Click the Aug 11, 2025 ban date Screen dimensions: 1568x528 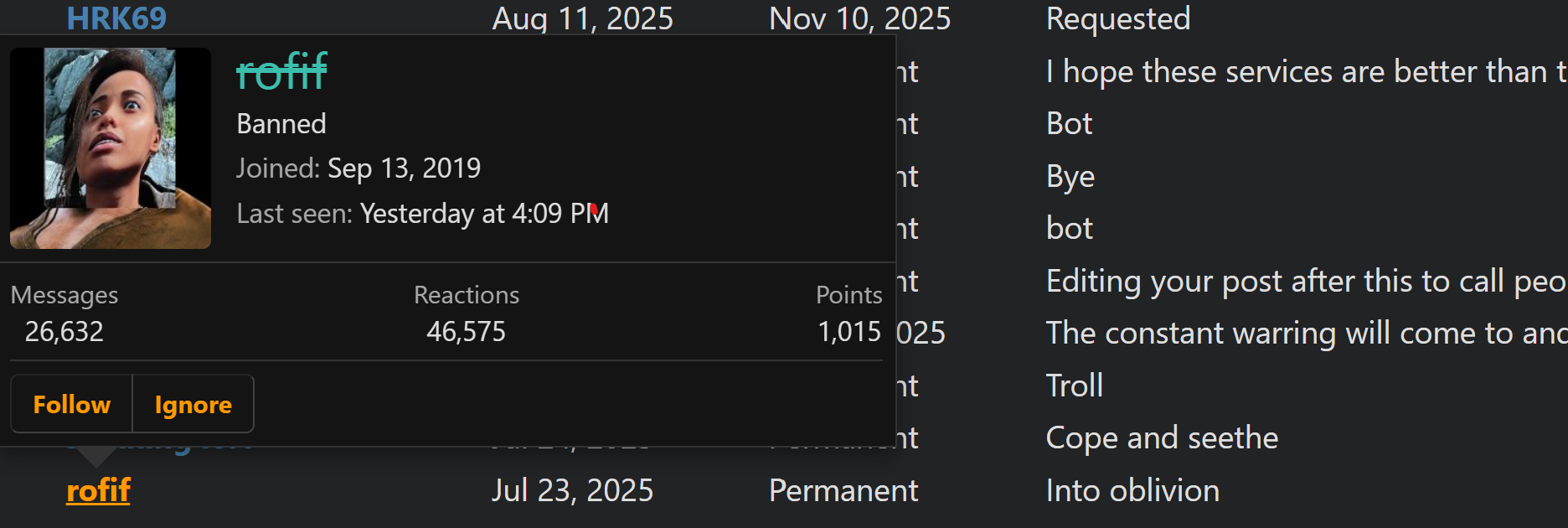coord(583,18)
